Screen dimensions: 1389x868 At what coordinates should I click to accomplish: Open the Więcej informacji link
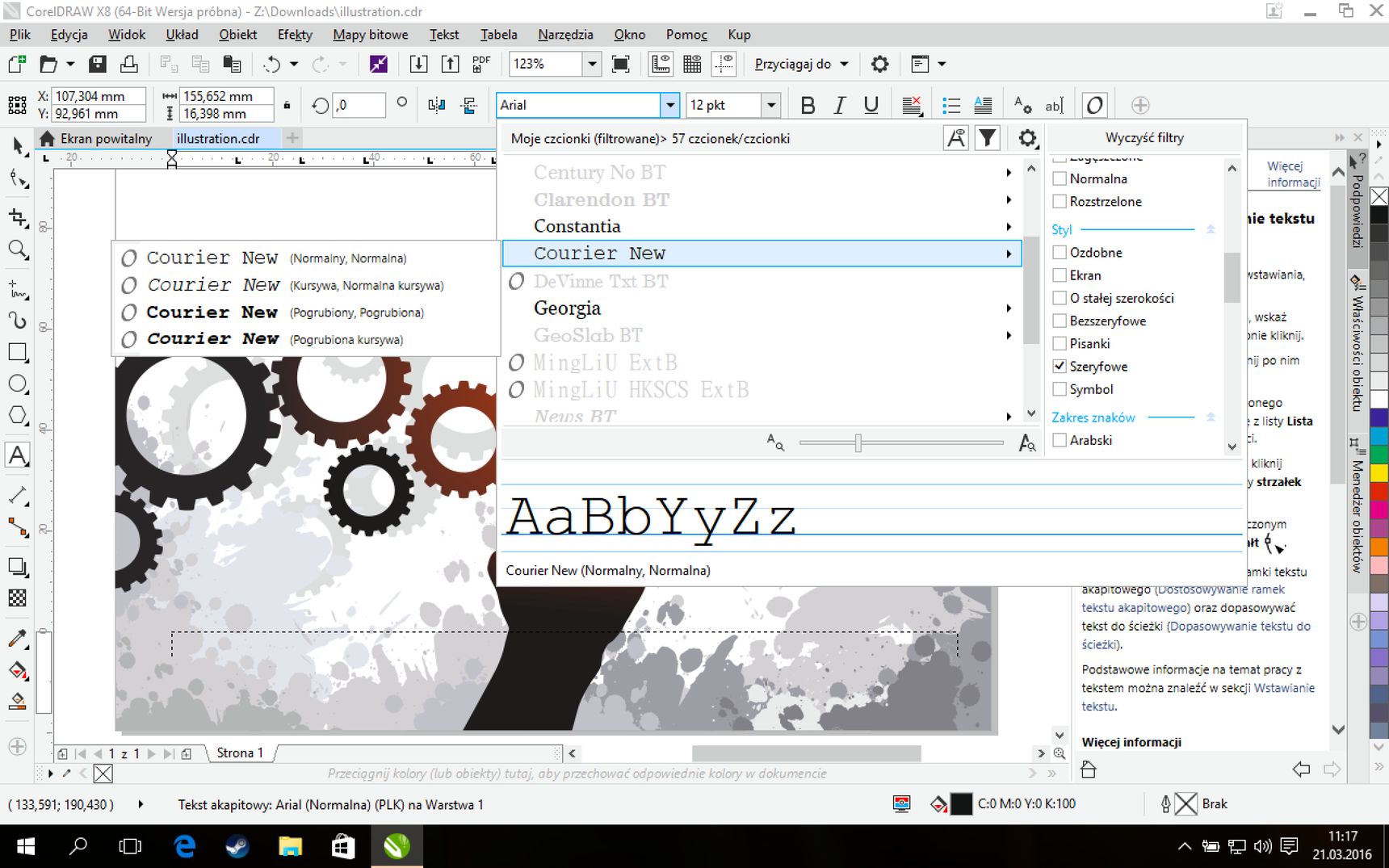click(x=1294, y=174)
